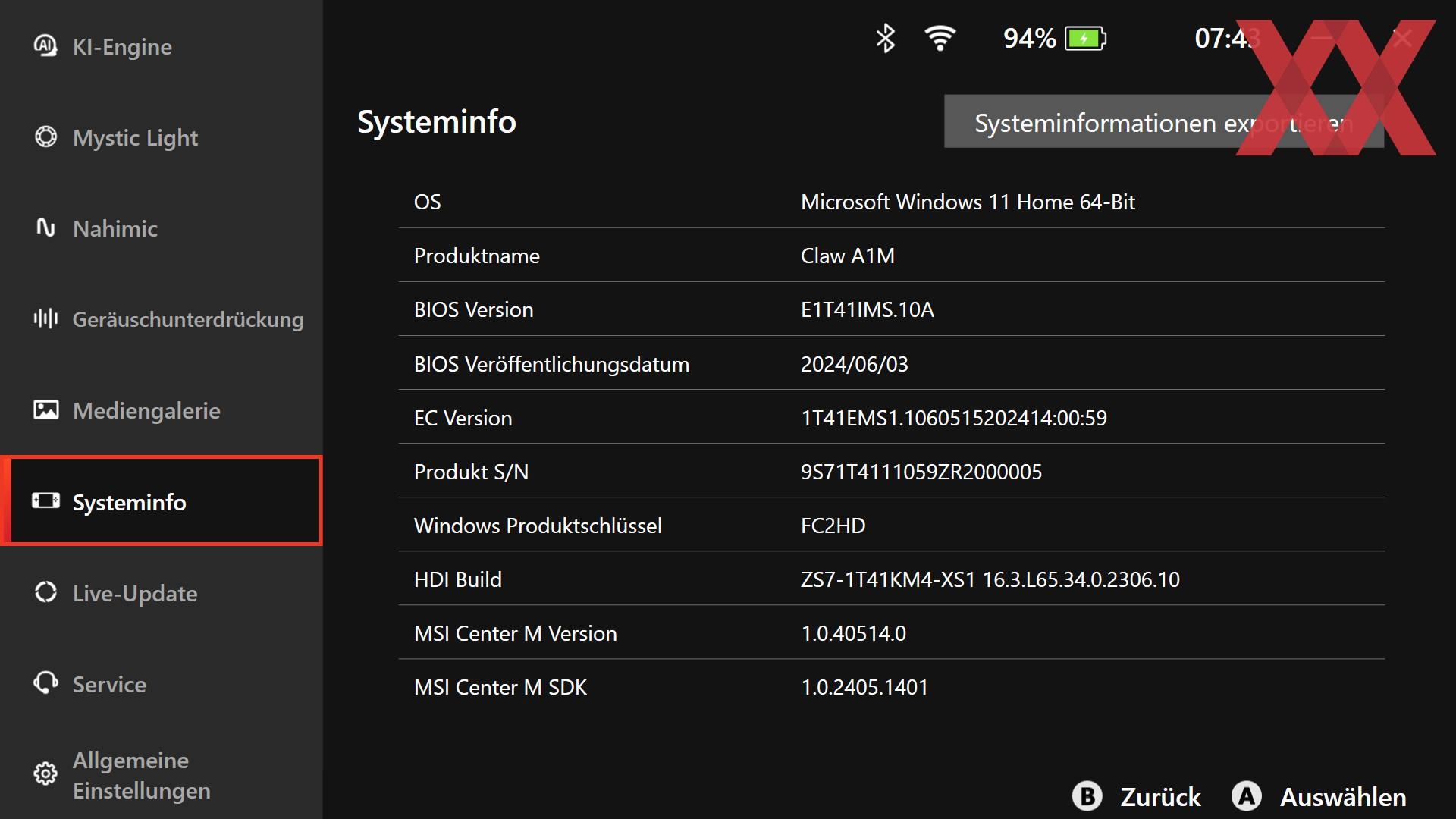The height and width of the screenshot is (819, 1456).
Task: Open the Mystic Light section
Action: [162, 137]
